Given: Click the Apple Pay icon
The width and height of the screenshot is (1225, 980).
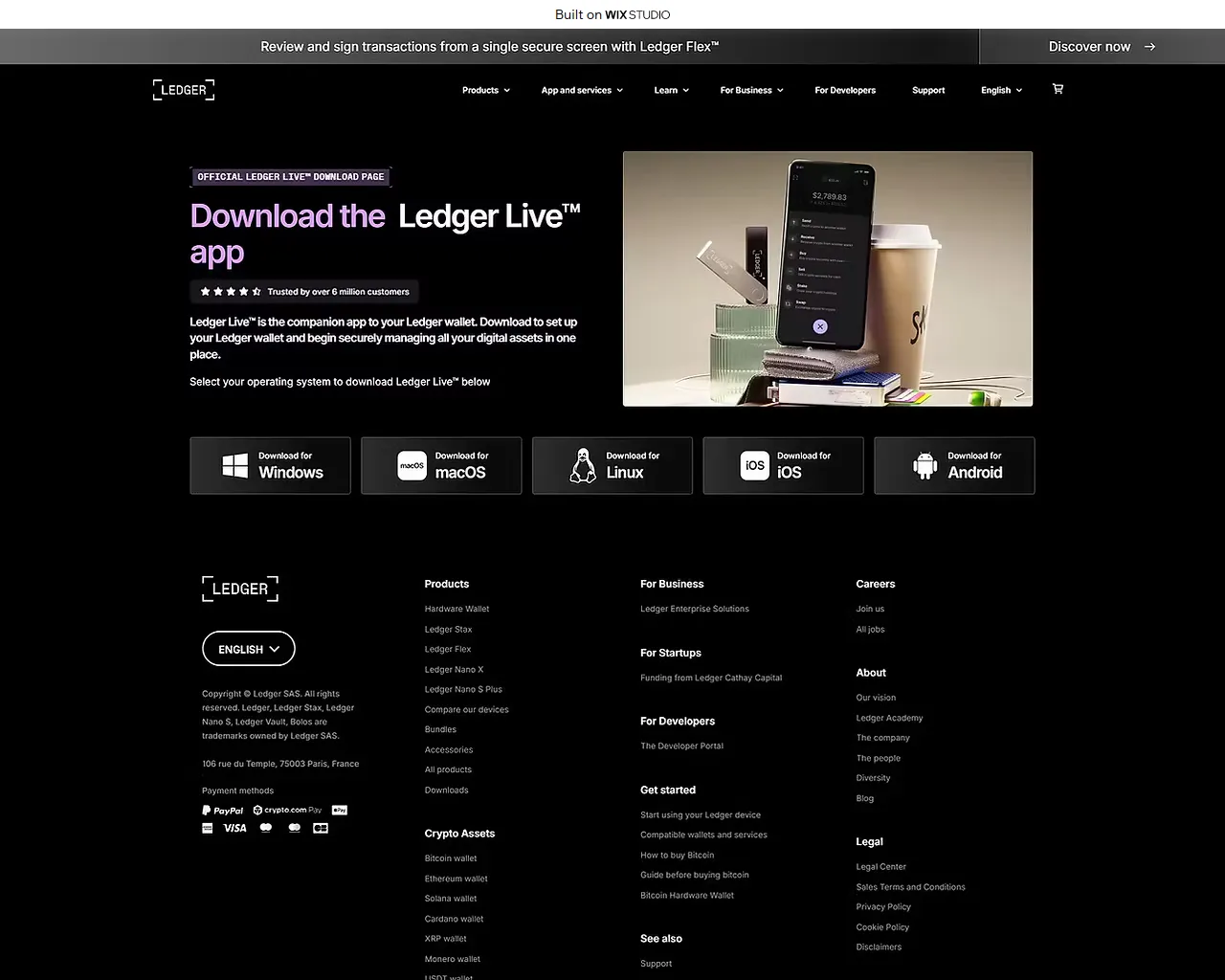Looking at the screenshot, I should coord(340,811).
